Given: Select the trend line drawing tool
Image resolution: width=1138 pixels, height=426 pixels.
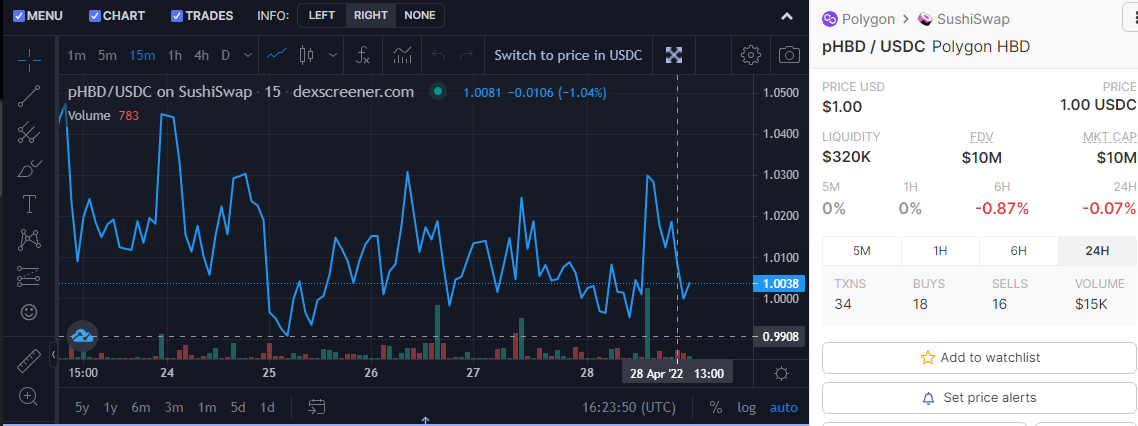Looking at the screenshot, I should [x=29, y=96].
